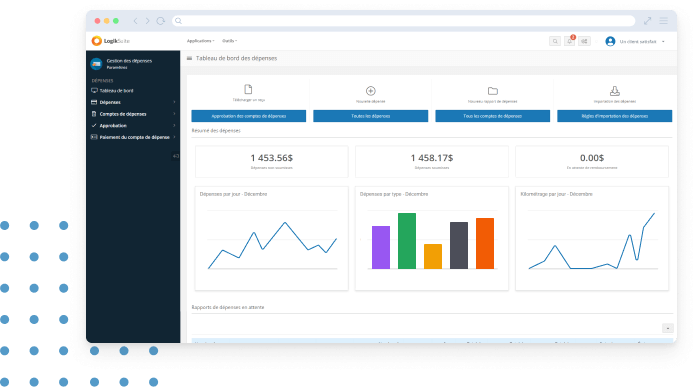Click the 'Dépenses par type - Décembre' chart title
The width and height of the screenshot is (697, 387).
[x=394, y=194]
